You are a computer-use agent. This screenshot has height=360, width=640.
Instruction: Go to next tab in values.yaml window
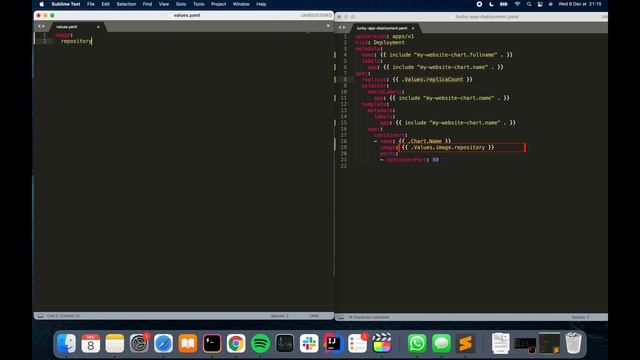point(44,27)
